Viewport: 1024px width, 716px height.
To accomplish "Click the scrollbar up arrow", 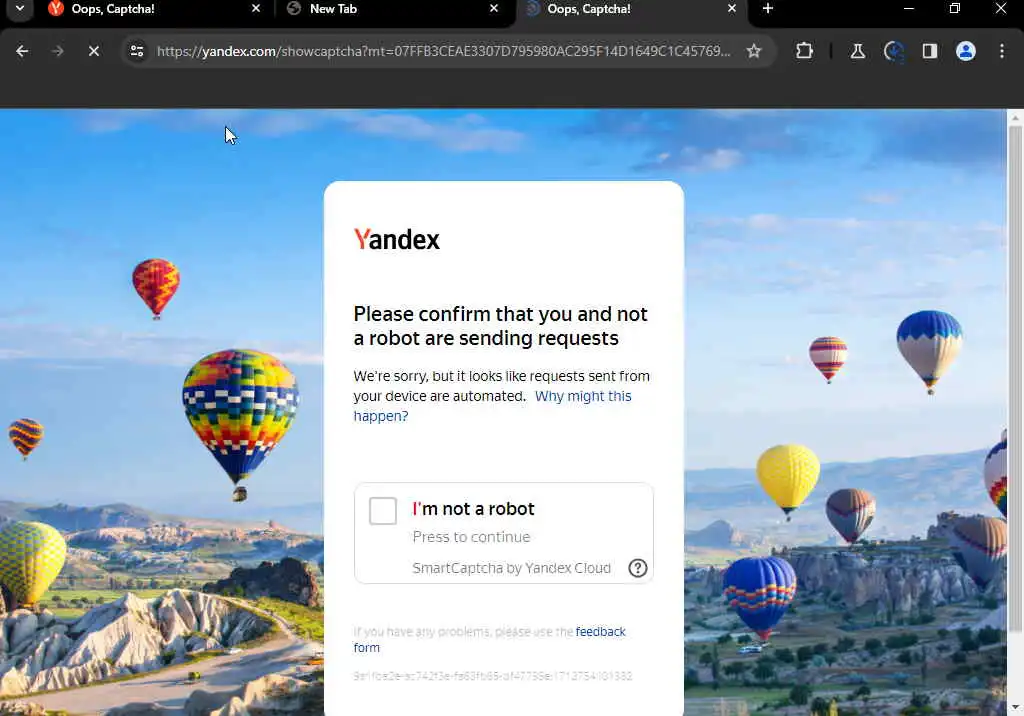I will tap(1015, 118).
